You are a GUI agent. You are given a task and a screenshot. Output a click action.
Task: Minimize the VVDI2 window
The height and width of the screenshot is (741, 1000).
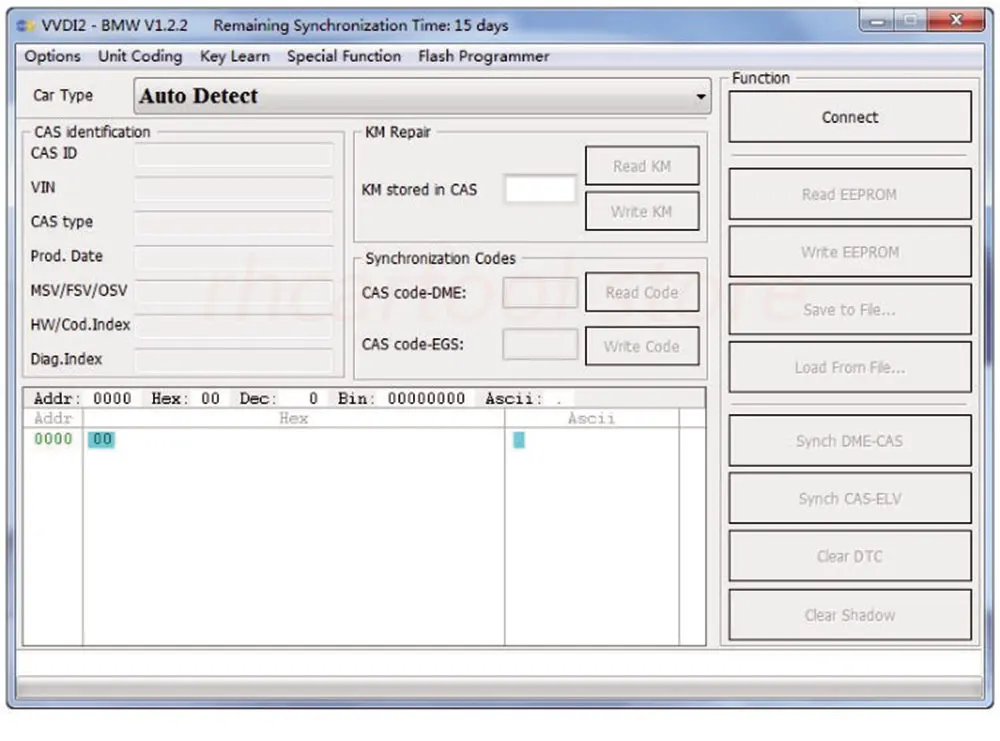click(x=877, y=22)
